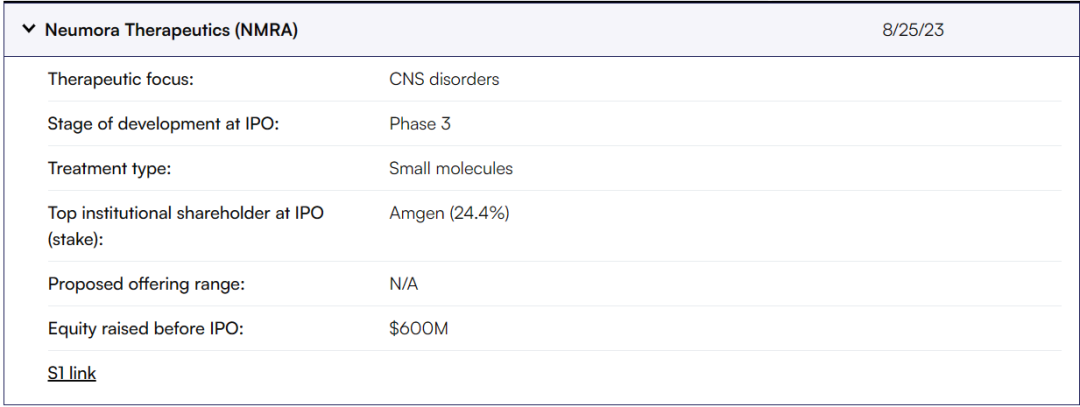Screen dimensions: 1080x407
Task: Select the Small molecules value
Action: click(451, 168)
